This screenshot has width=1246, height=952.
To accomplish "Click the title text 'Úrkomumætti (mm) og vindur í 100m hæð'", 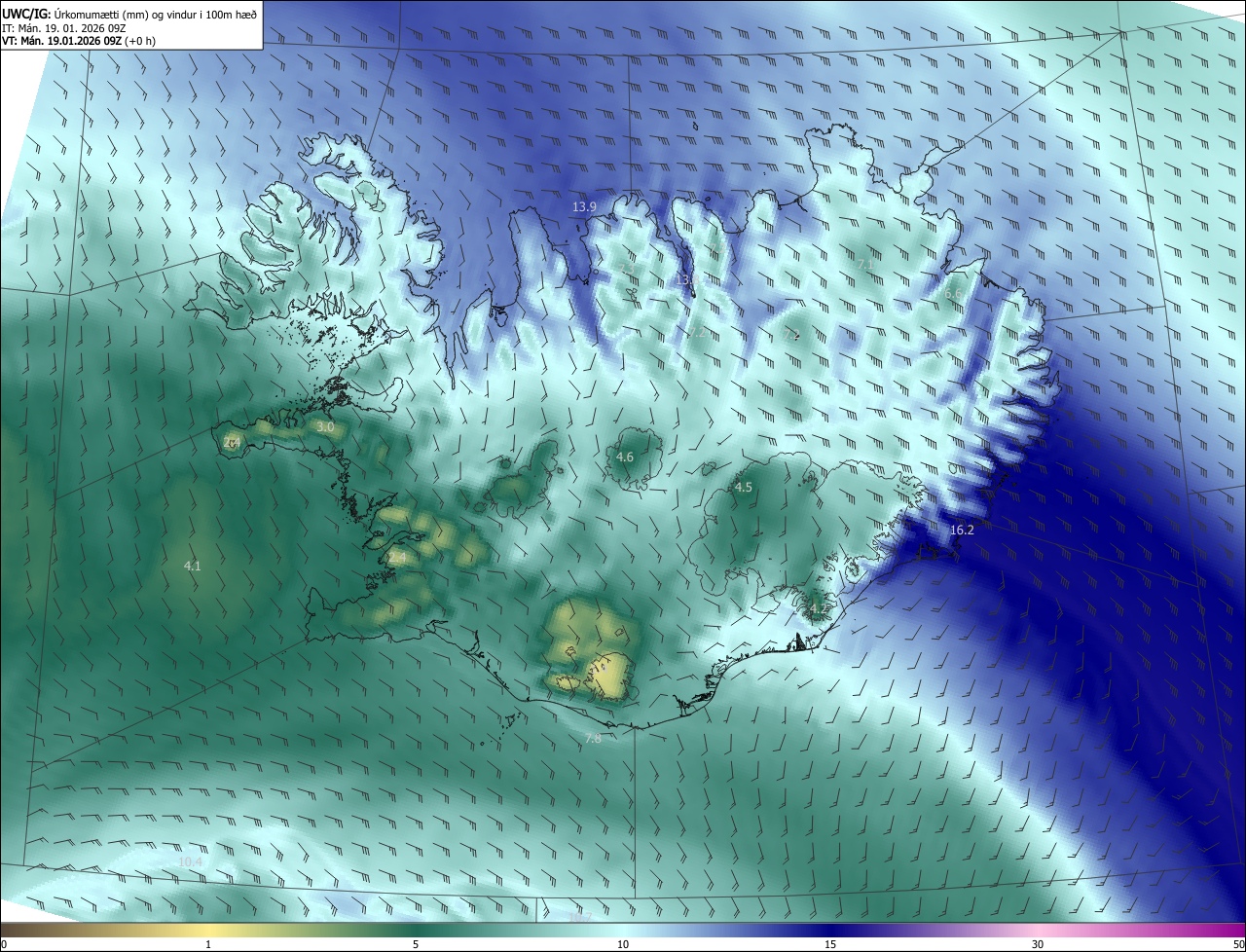I will 155,14.
